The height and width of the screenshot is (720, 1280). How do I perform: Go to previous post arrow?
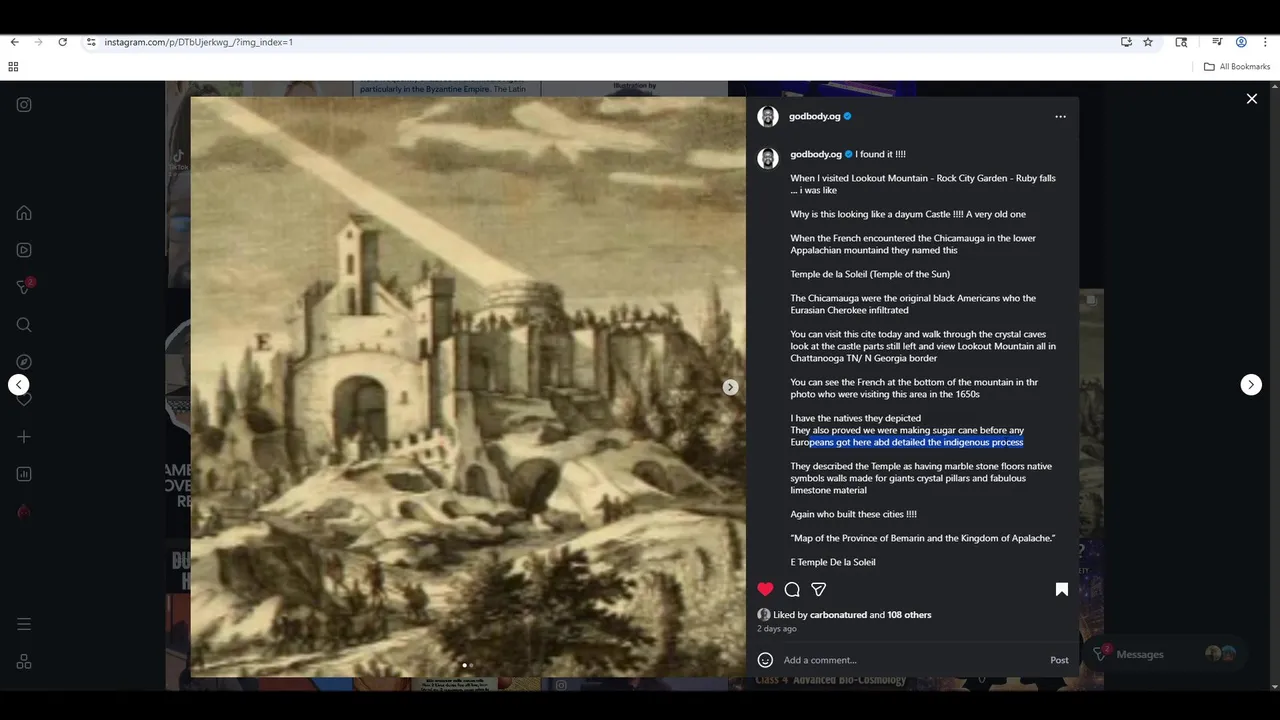[18, 385]
